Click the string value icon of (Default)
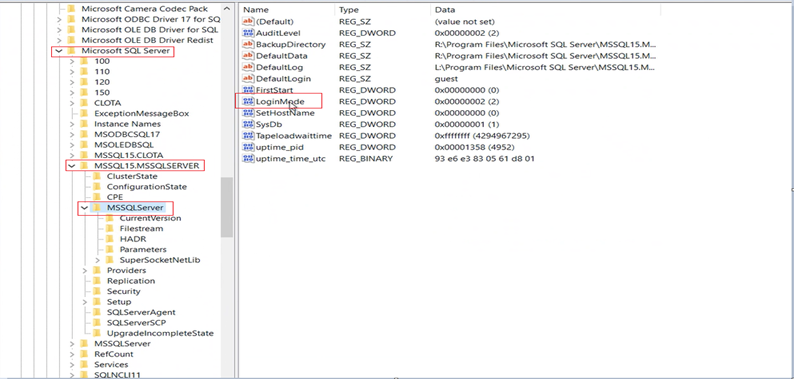The width and height of the screenshot is (794, 379). click(x=248, y=21)
